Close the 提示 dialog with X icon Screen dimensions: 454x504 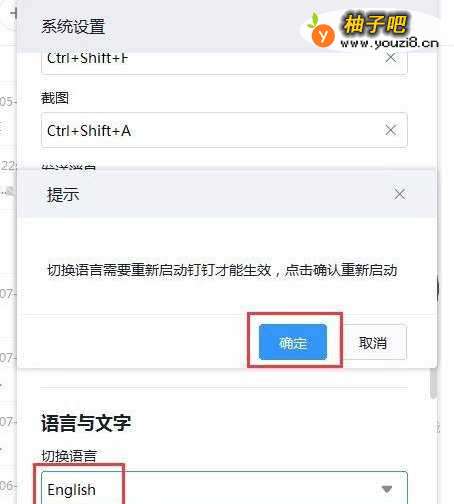point(399,194)
